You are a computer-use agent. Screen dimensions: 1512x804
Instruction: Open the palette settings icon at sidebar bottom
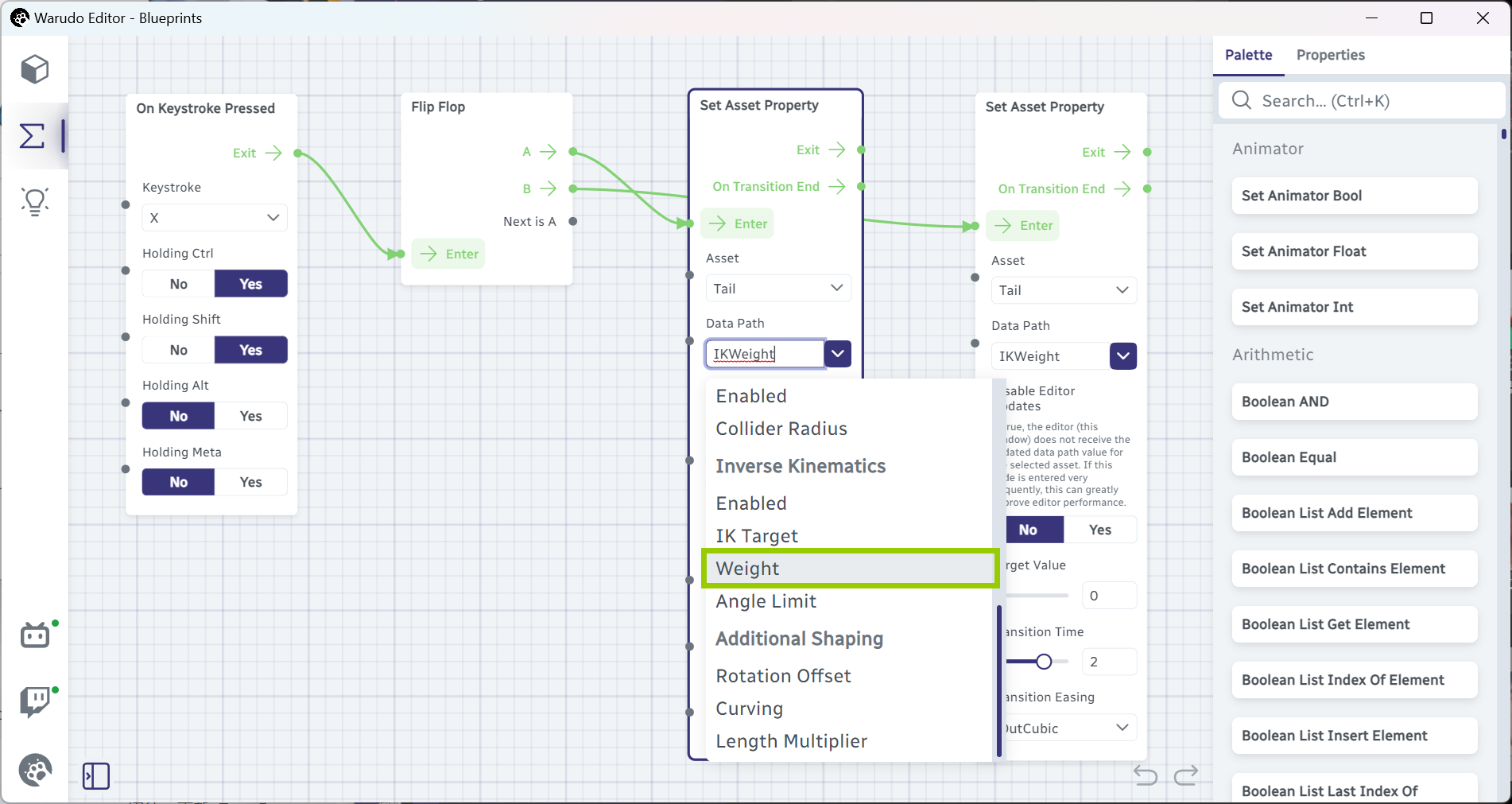(35, 770)
